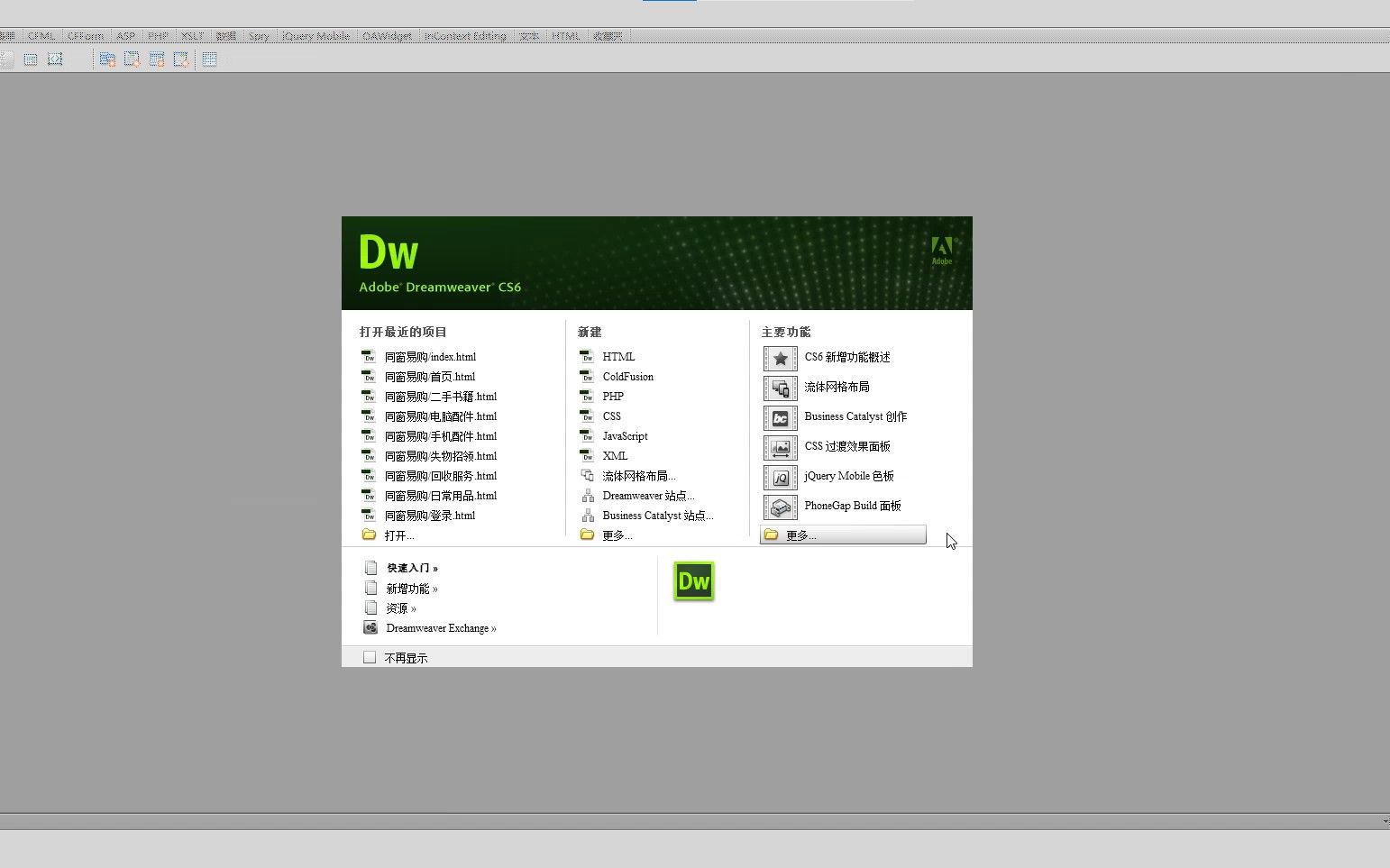Switch to the XSLT insert tab

(192, 36)
